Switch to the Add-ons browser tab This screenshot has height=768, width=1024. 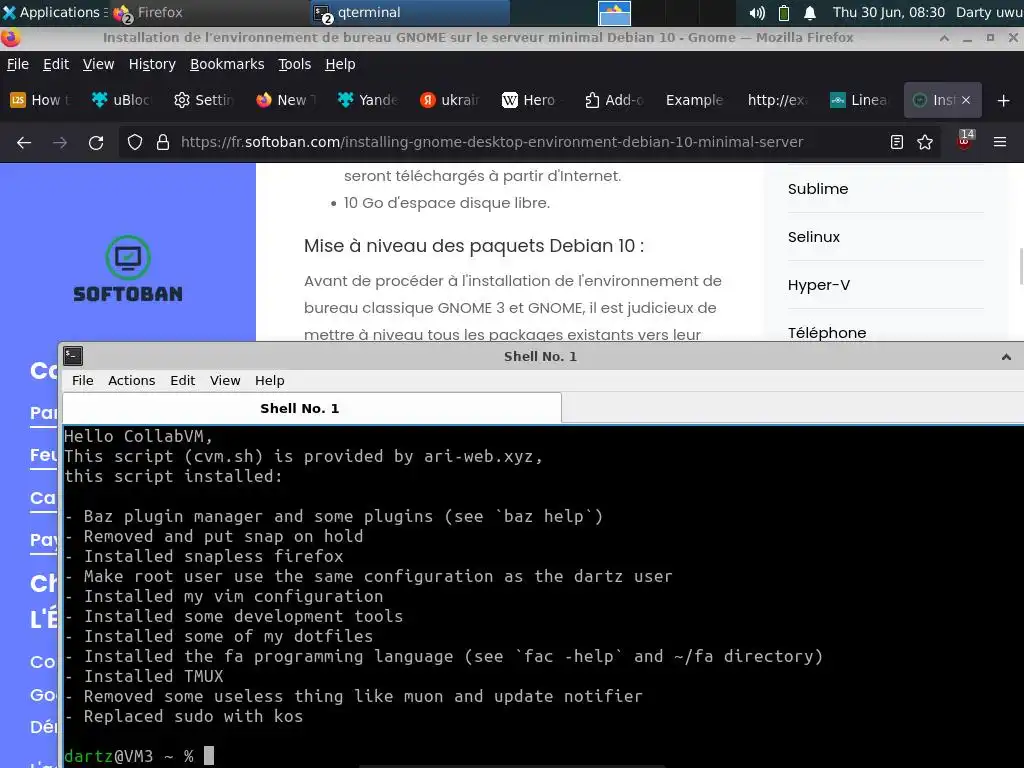(x=614, y=100)
